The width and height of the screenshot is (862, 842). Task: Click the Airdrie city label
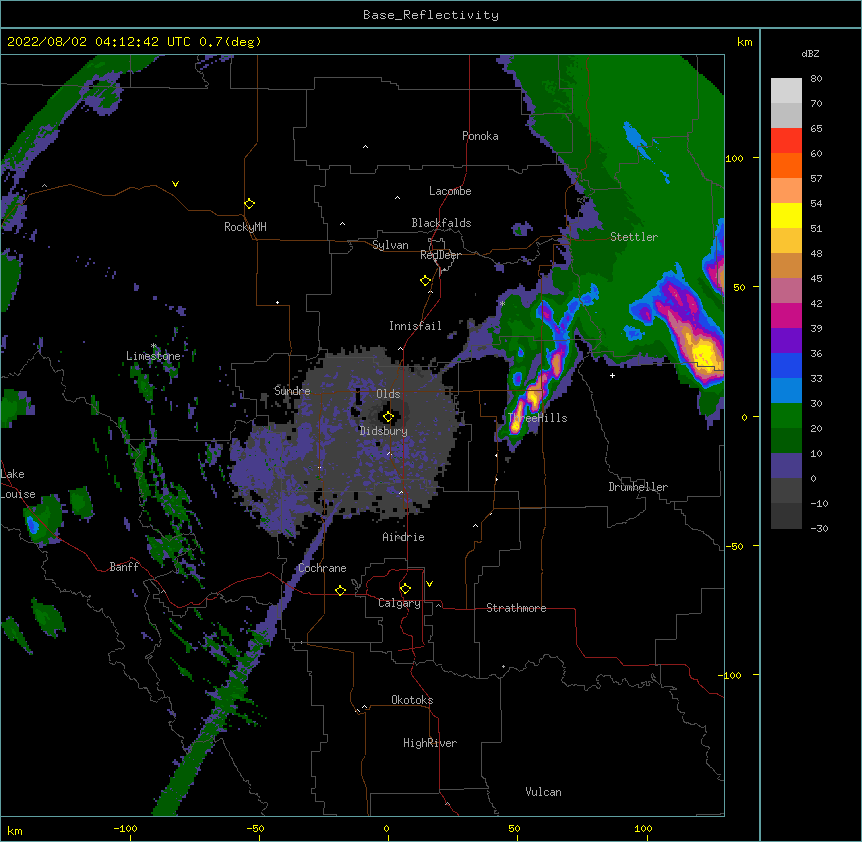pos(404,537)
